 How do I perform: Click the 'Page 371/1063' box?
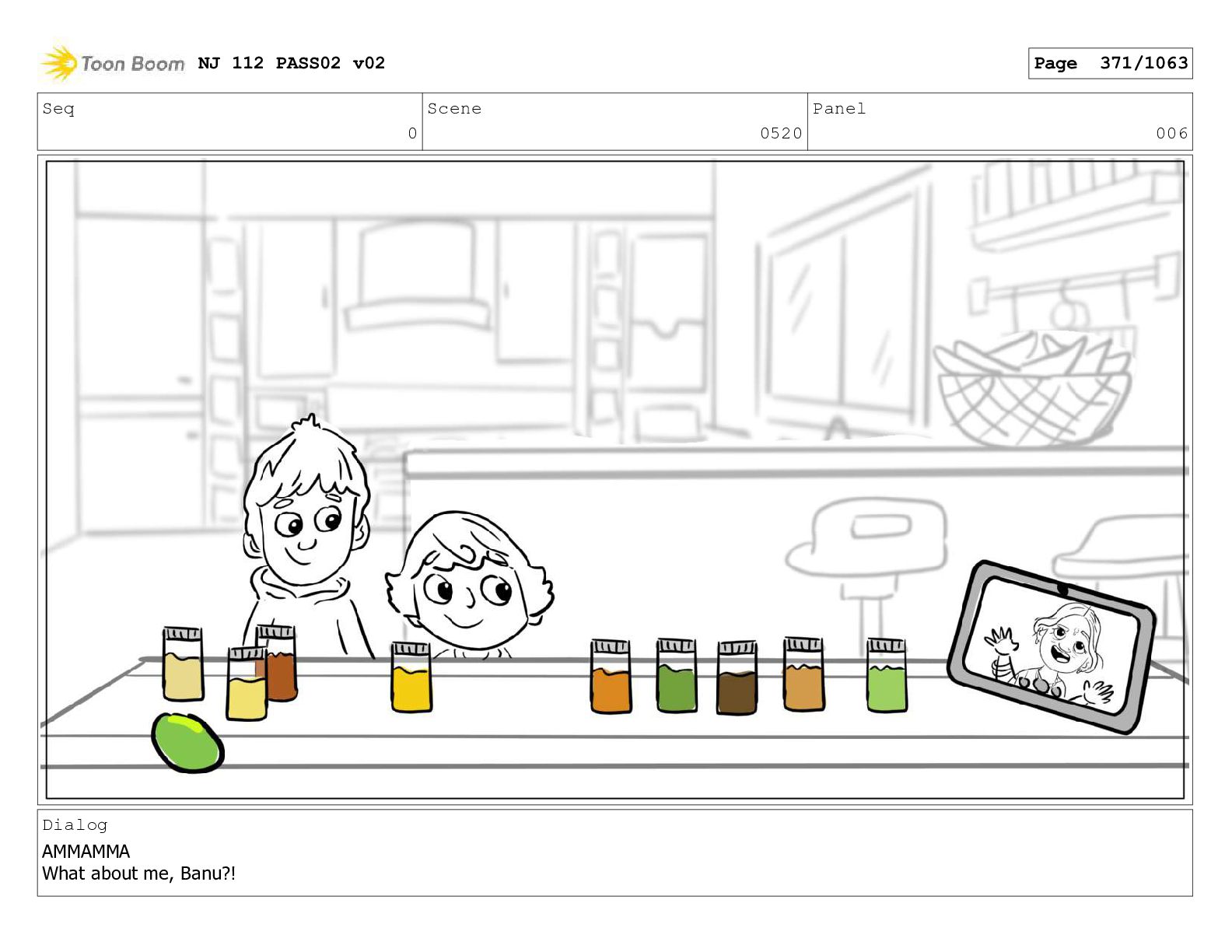coord(1110,63)
